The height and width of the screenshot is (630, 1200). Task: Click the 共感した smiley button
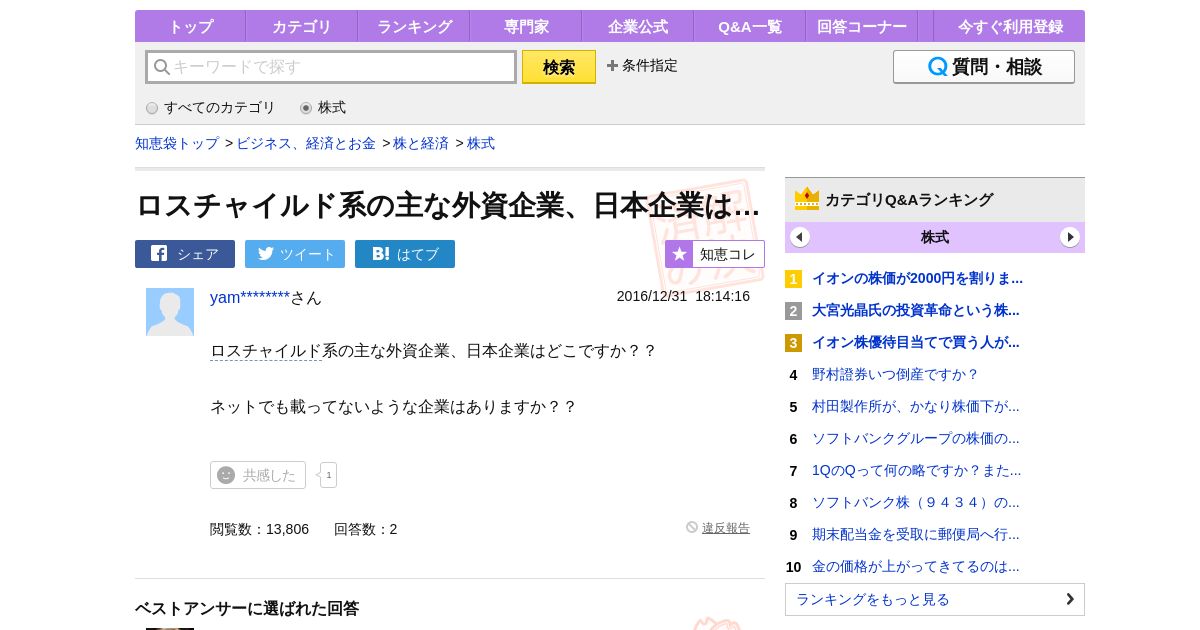258,475
